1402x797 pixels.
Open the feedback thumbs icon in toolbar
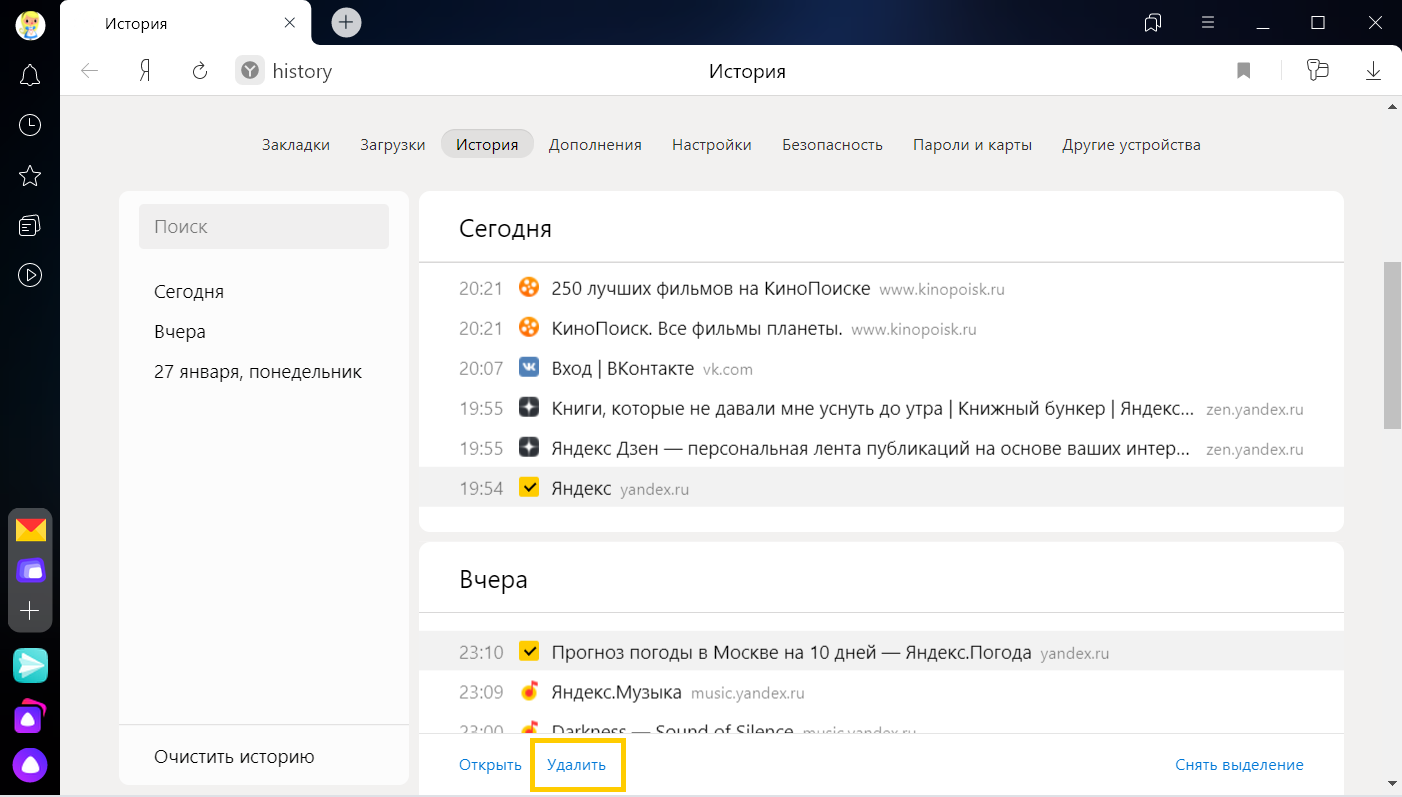pyautogui.click(x=1318, y=70)
